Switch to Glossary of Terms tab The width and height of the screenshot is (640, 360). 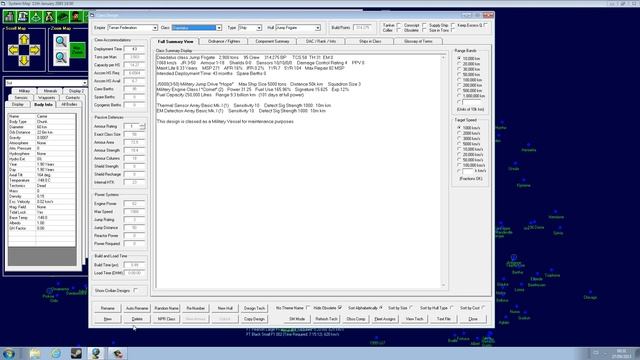point(418,41)
